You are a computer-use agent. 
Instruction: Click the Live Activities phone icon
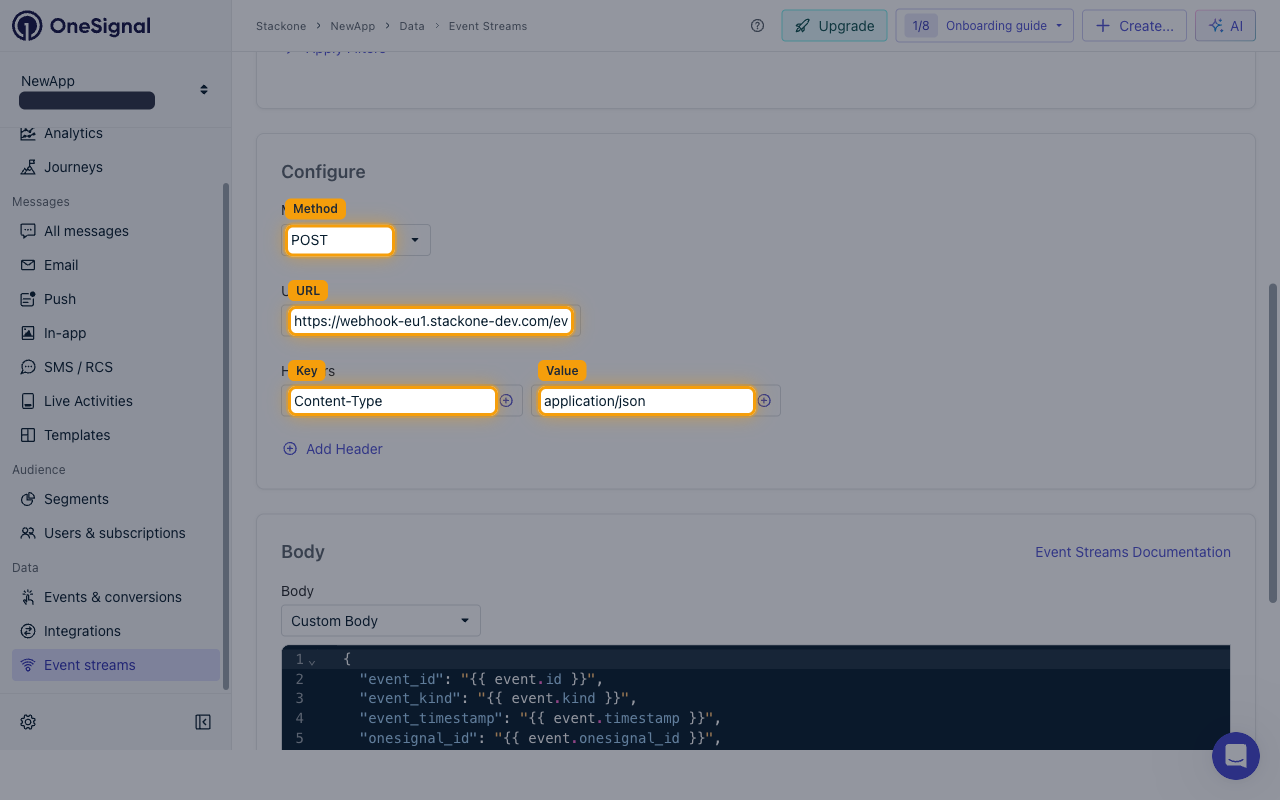click(x=28, y=401)
